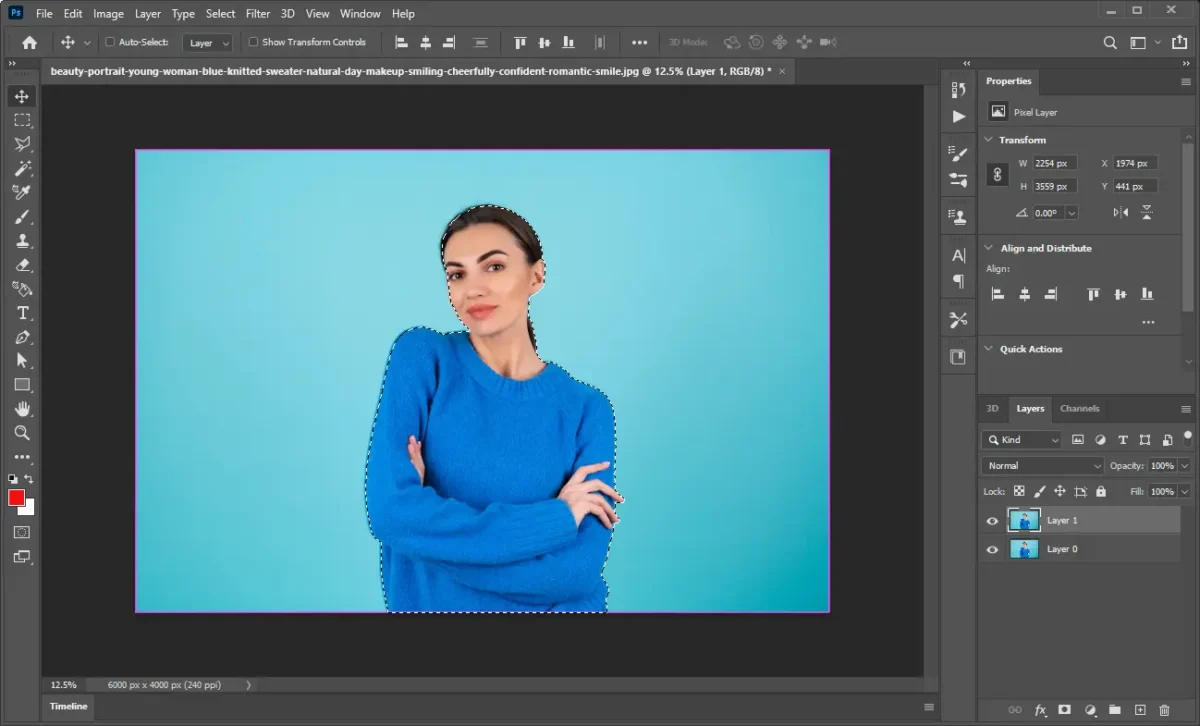The width and height of the screenshot is (1200, 726).
Task: Open the History panel icon
Action: (959, 89)
